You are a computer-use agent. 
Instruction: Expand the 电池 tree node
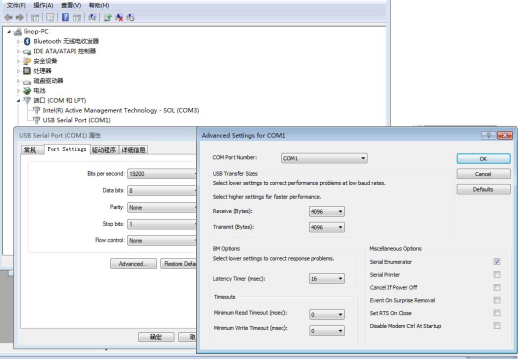18,91
